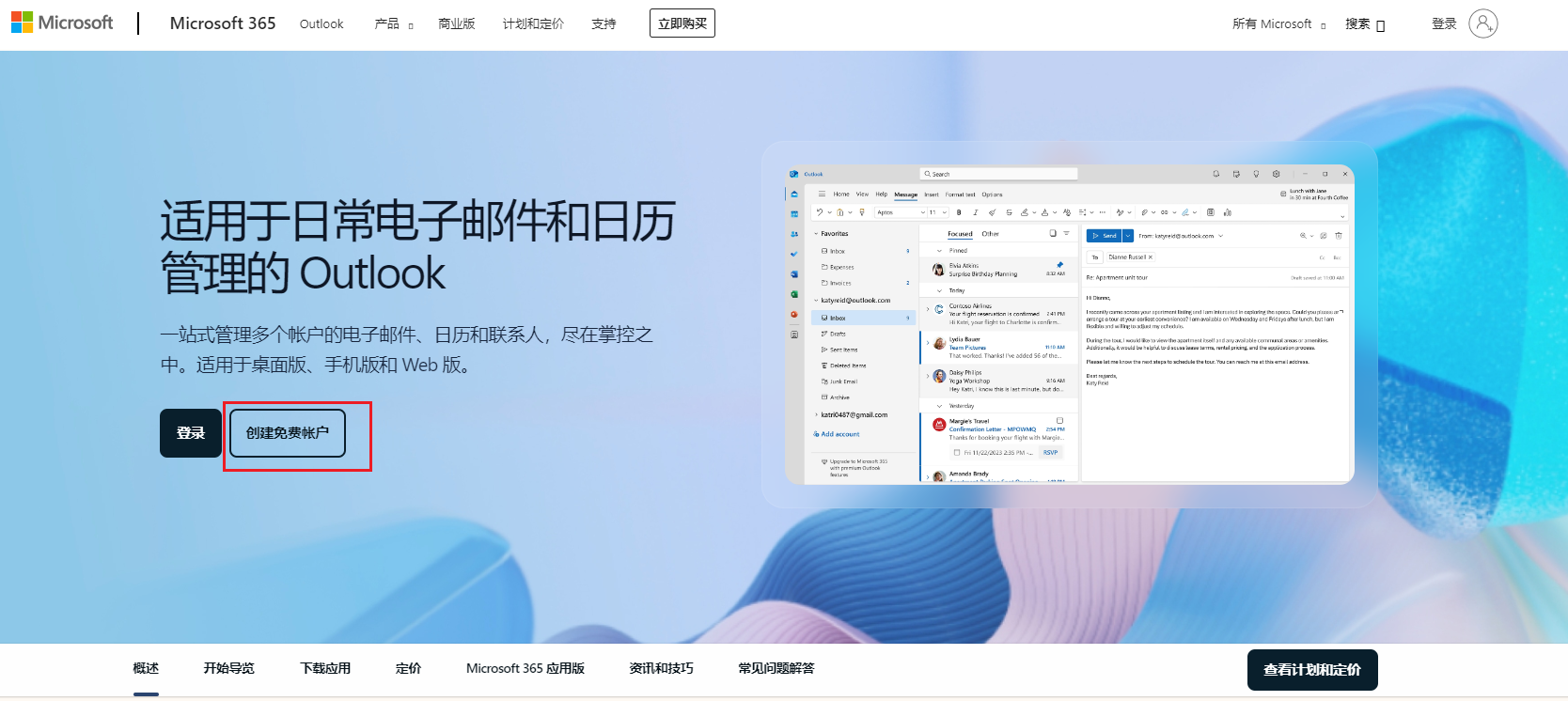Image resolution: width=1568 pixels, height=701 pixels.
Task: Click the paragraph starting 一站式管理多个帐户
Action: (x=406, y=350)
